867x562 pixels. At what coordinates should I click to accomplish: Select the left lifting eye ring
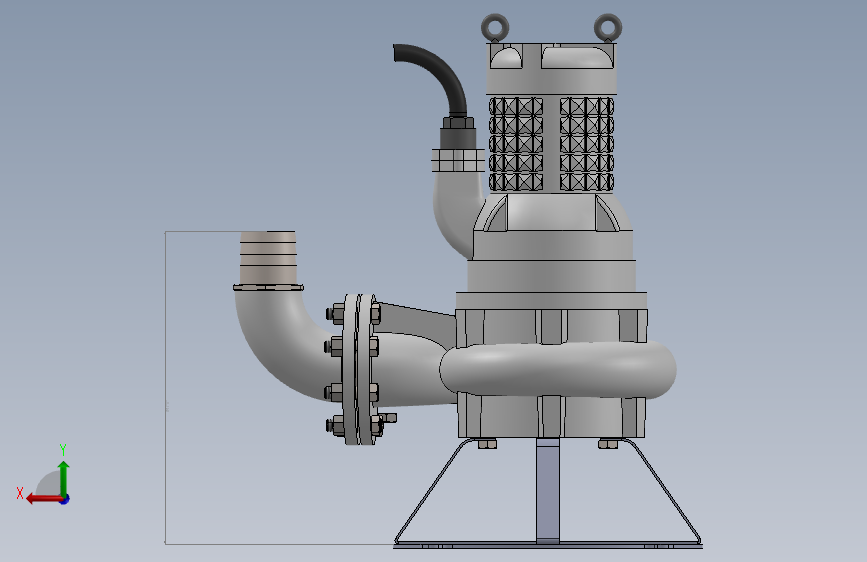coord(495,27)
